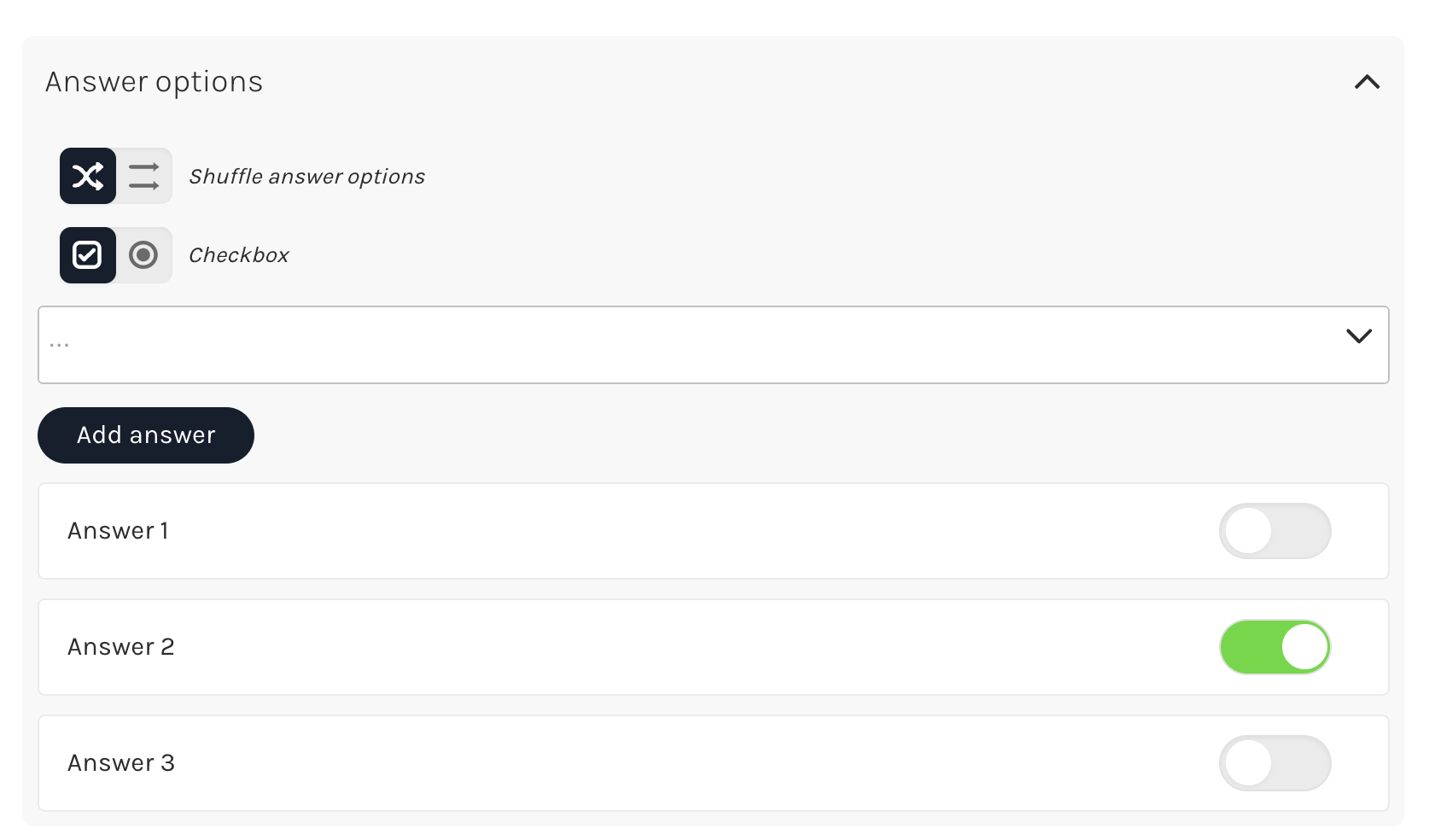Select the Answer 1 text
The image size is (1429, 840).
pyautogui.click(x=118, y=531)
